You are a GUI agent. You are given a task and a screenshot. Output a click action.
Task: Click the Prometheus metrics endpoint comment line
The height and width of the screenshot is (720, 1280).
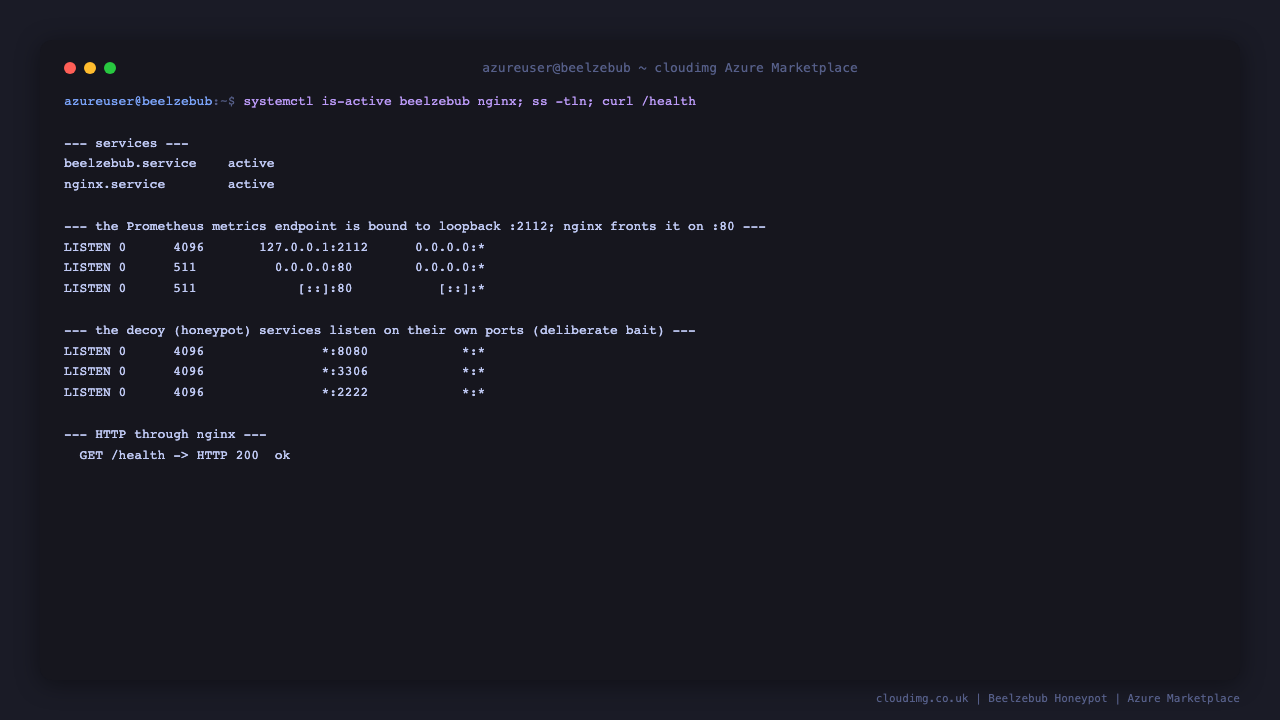415,226
